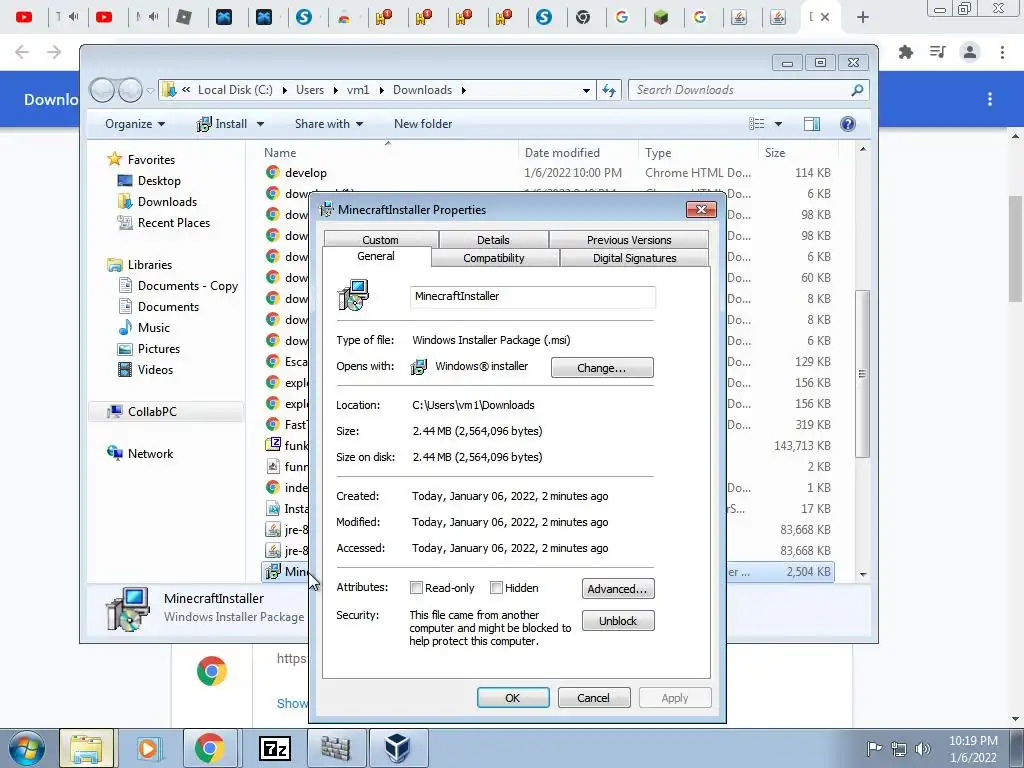
Task: Click the Windows Start button
Action: 25,748
